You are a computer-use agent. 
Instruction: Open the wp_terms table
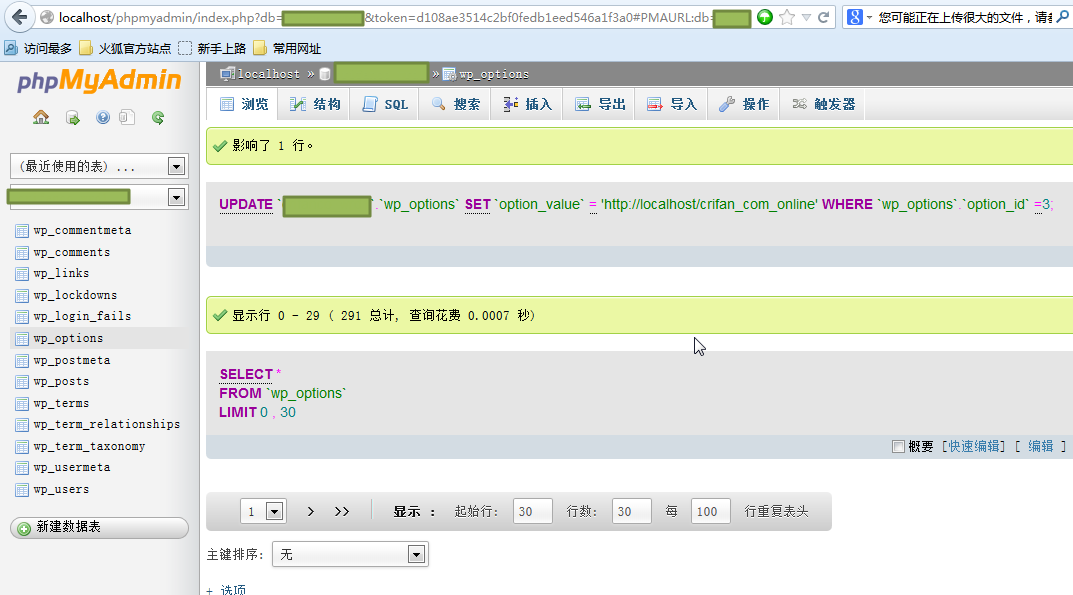pos(62,403)
